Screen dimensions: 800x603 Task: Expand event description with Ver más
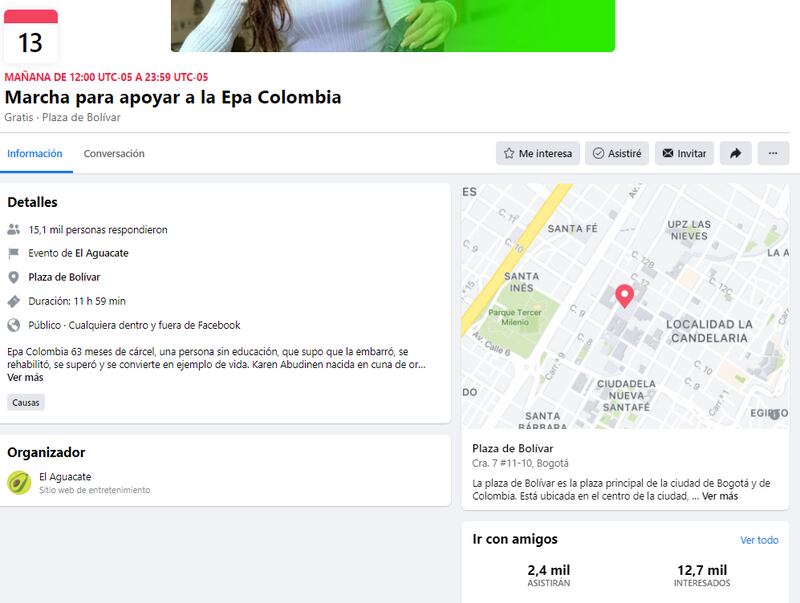pyautogui.click(x=25, y=378)
